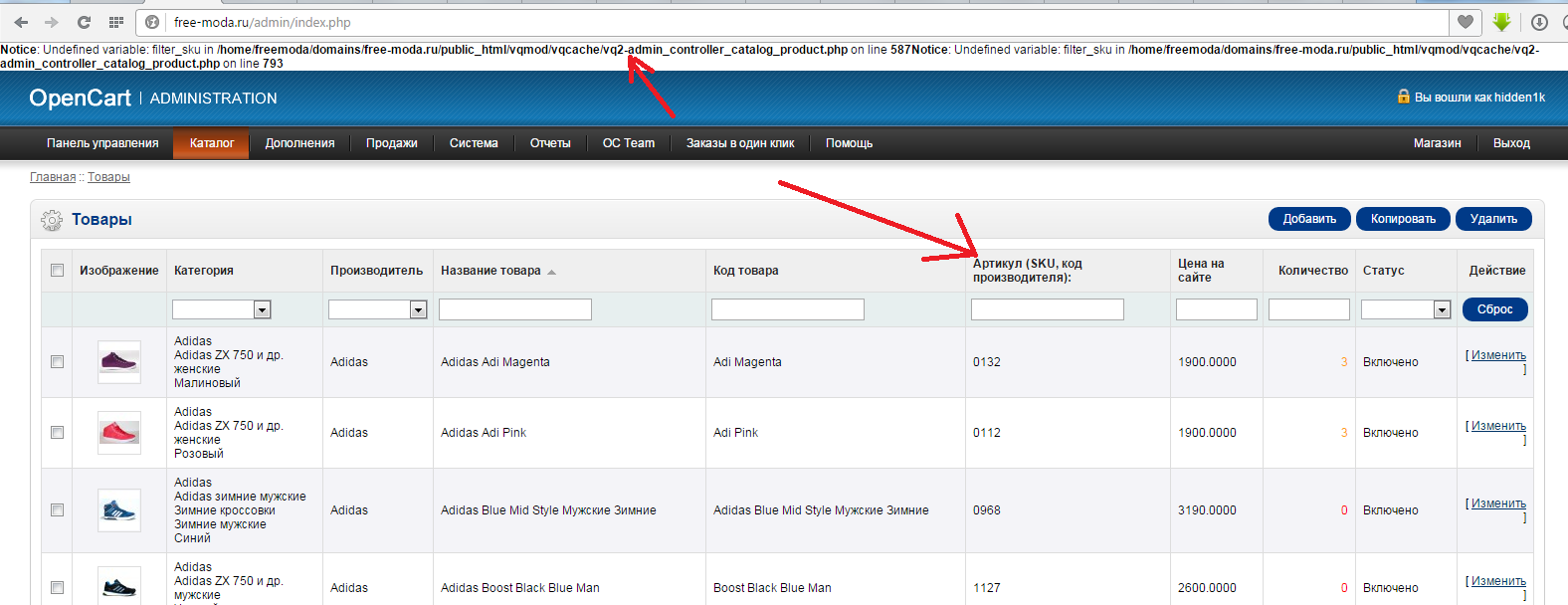Open the Статус filter dropdown

1406,309
